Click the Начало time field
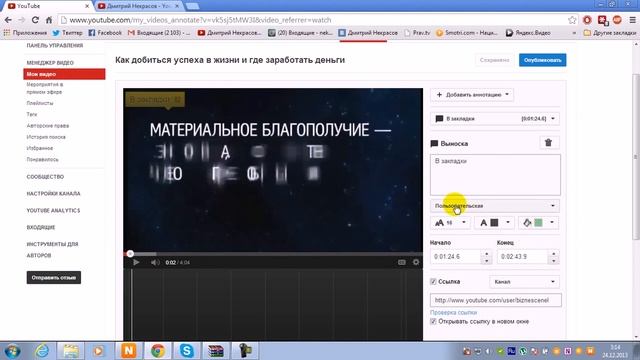This screenshot has height=360, width=640. (x=456, y=257)
